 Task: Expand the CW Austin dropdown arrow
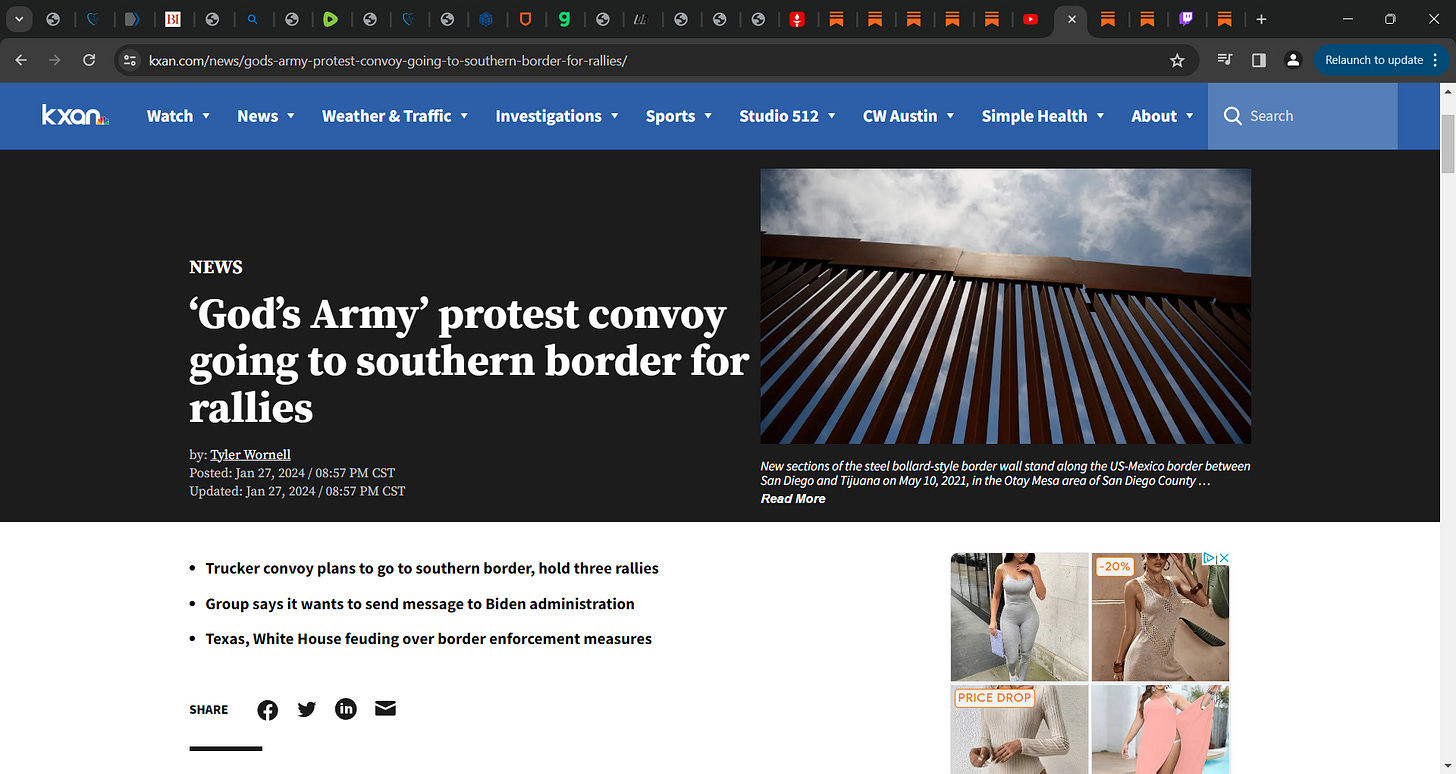tap(950, 116)
